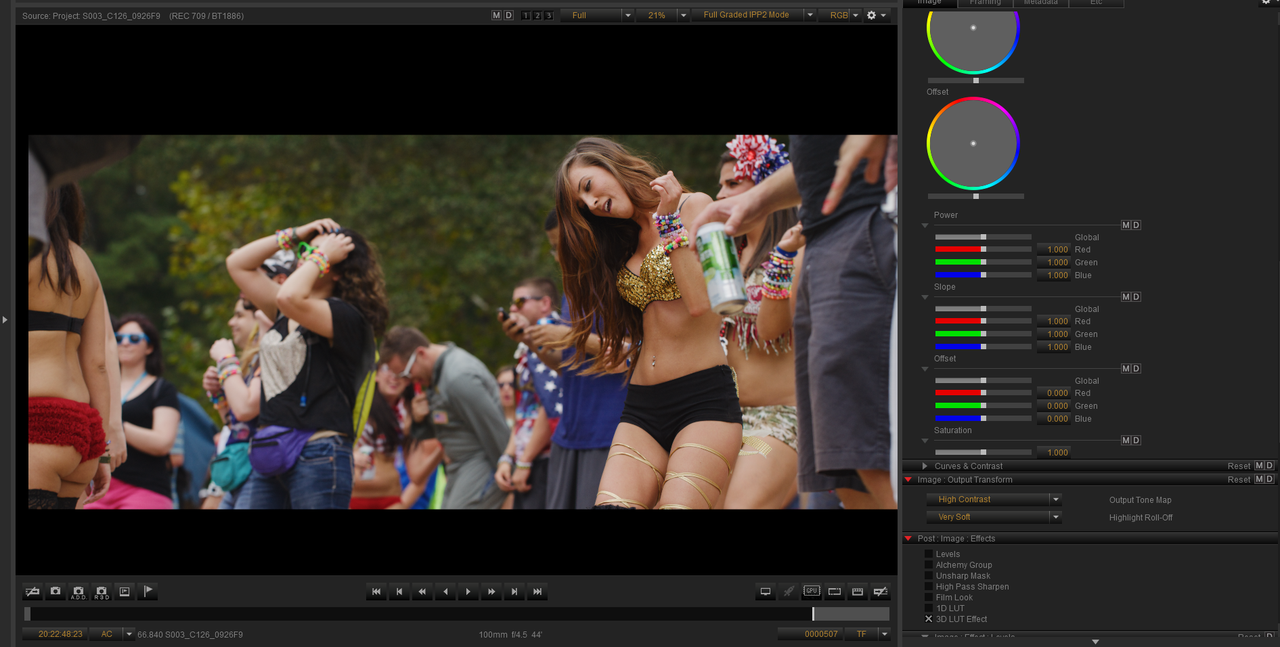The height and width of the screenshot is (647, 1280).
Task: Open the RGB channel dropdown
Action: click(840, 15)
